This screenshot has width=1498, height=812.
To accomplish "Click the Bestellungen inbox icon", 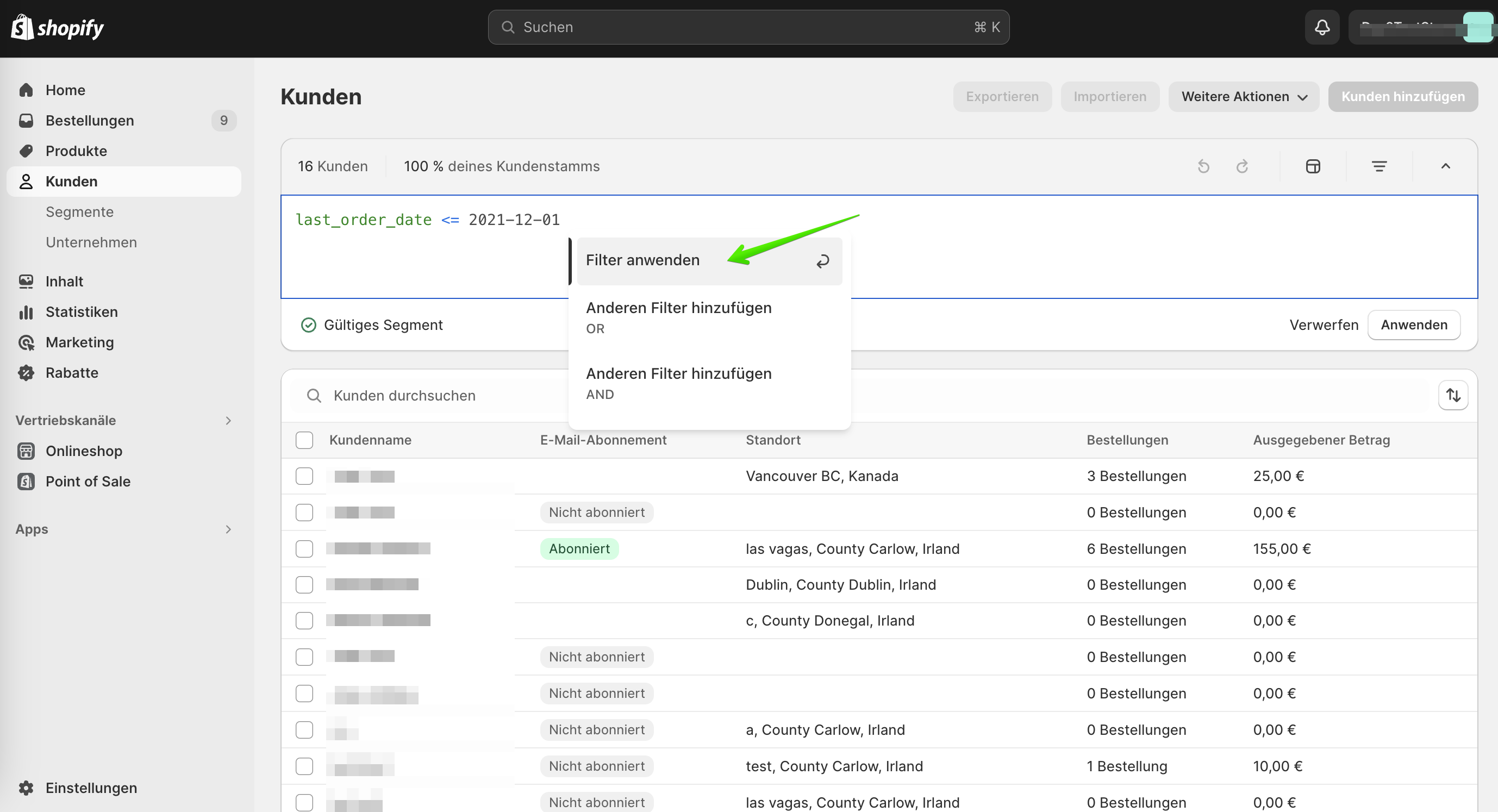I will click(26, 121).
